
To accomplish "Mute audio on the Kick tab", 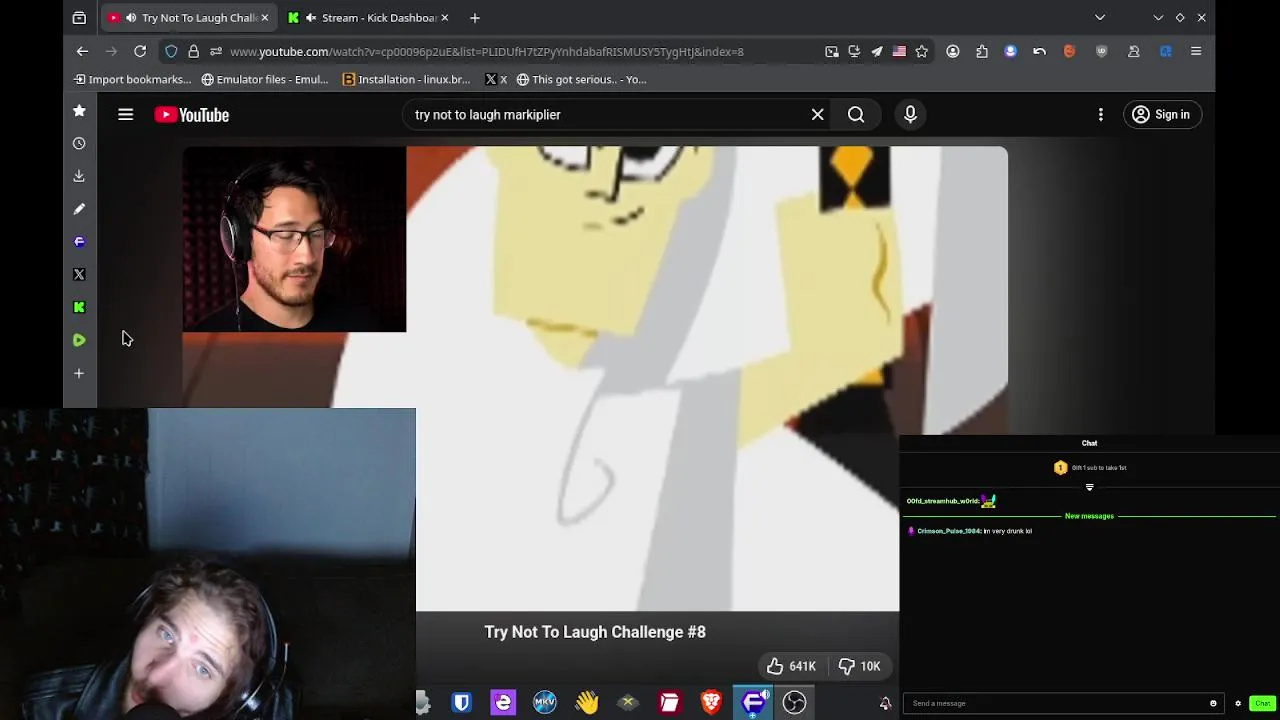I will 312,17.
